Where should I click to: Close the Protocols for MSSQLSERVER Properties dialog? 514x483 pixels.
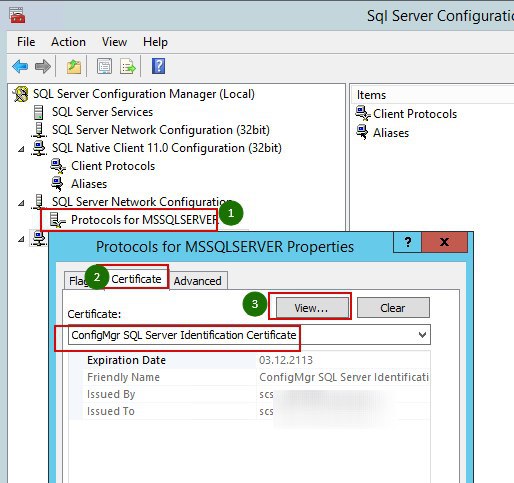click(444, 242)
